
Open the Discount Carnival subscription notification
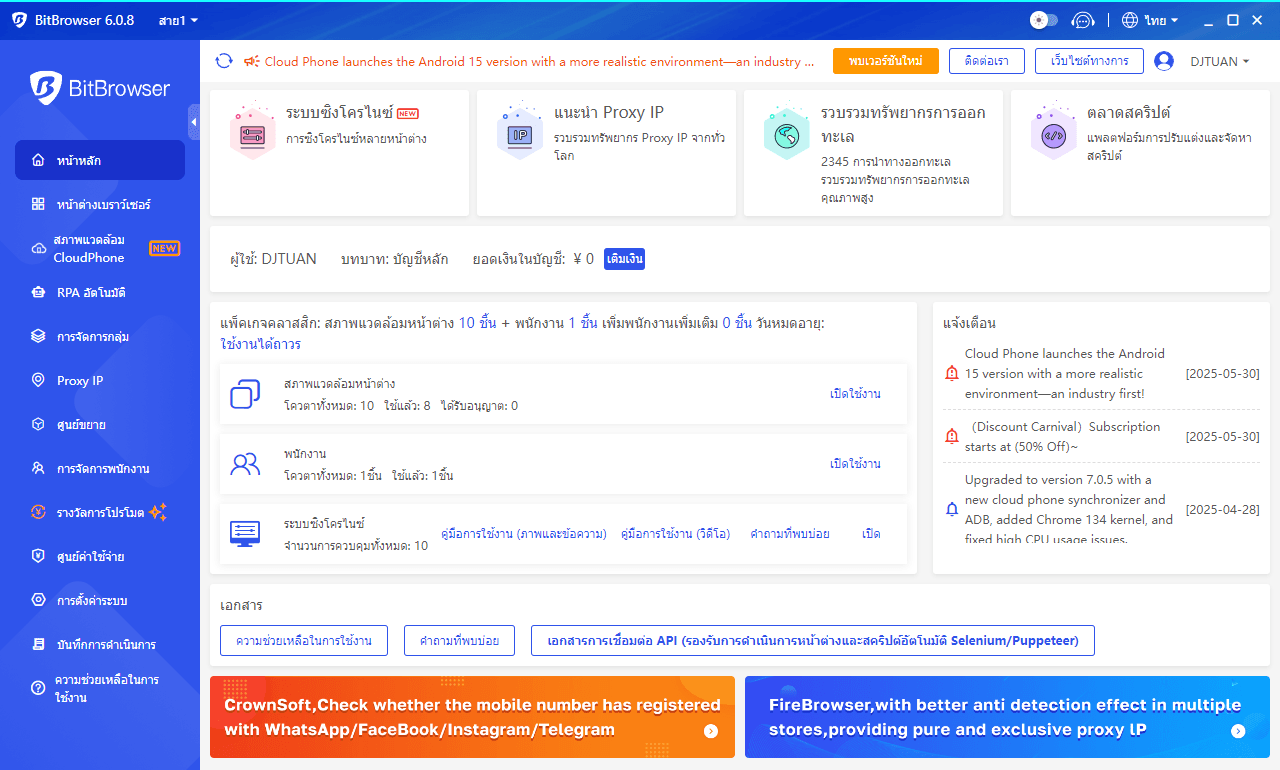tap(1102, 437)
